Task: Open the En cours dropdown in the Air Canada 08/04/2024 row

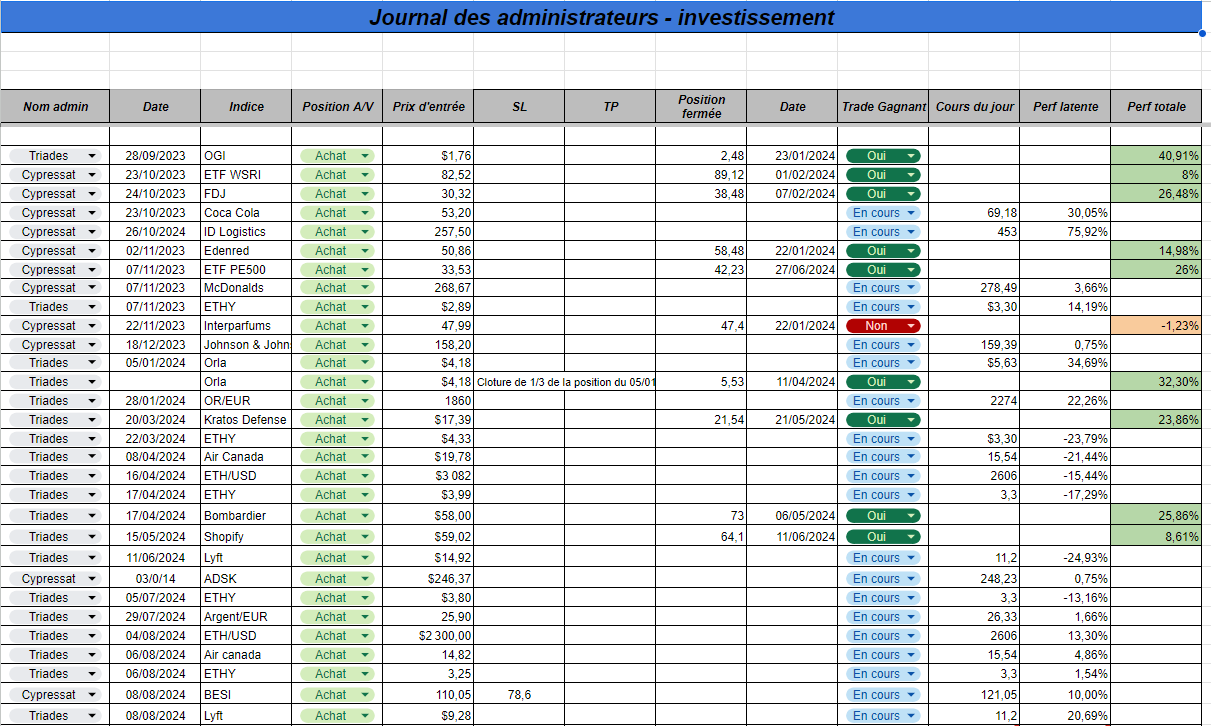Action: [883, 457]
